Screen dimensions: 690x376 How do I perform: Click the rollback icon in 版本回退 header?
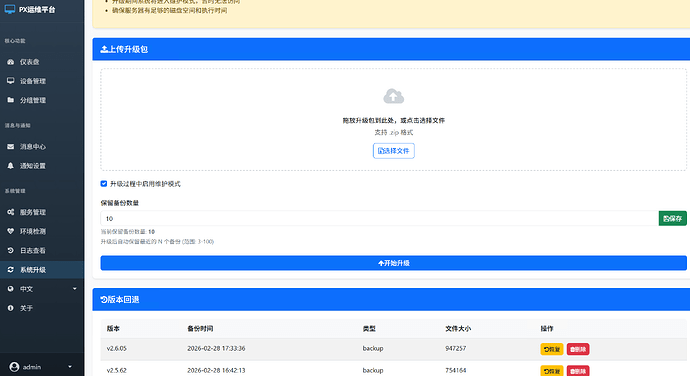104,300
